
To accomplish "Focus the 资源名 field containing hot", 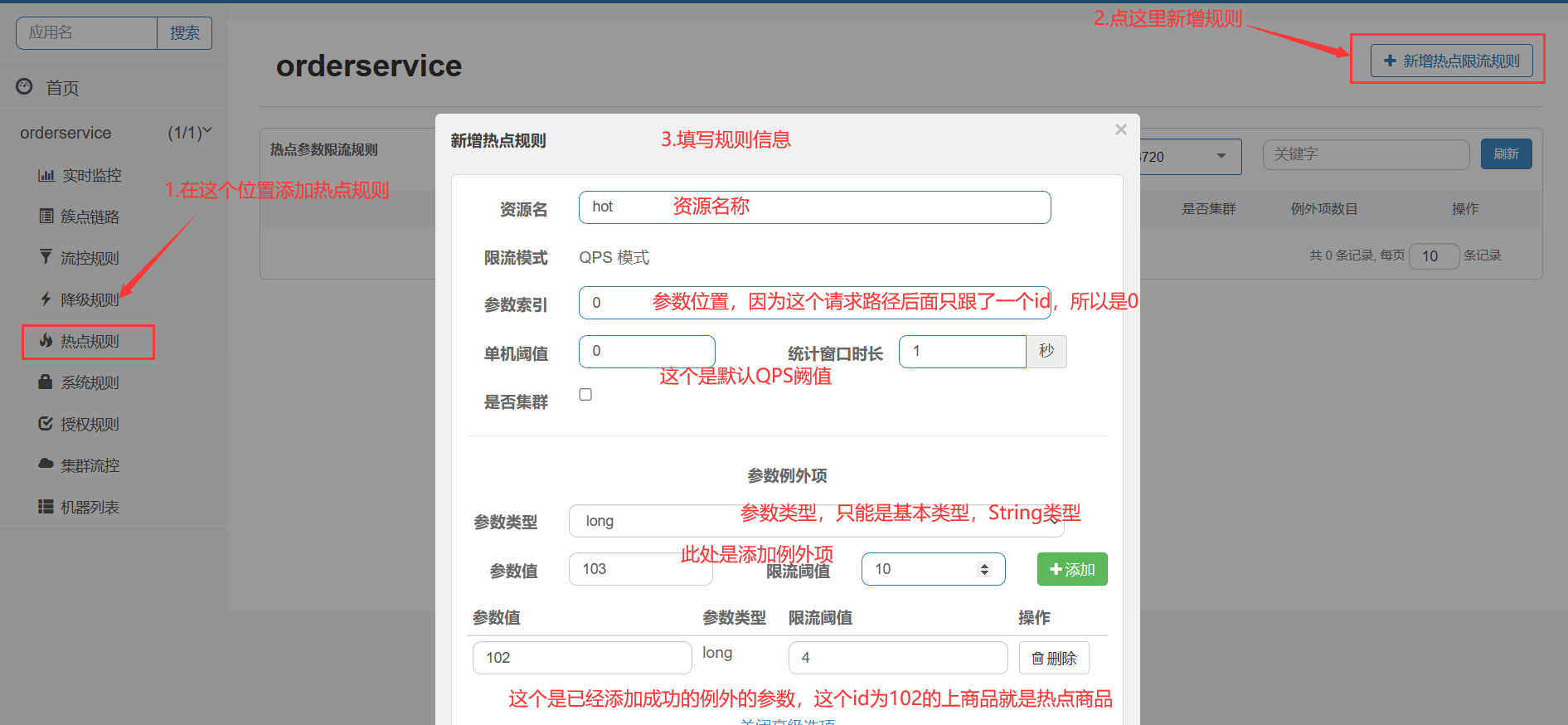I will [x=814, y=207].
